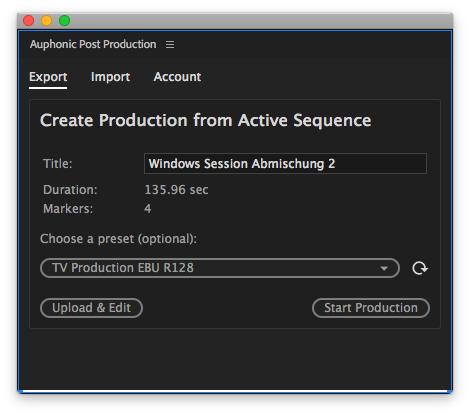Switch to the Export tab
The image size is (470, 415).
point(48,77)
